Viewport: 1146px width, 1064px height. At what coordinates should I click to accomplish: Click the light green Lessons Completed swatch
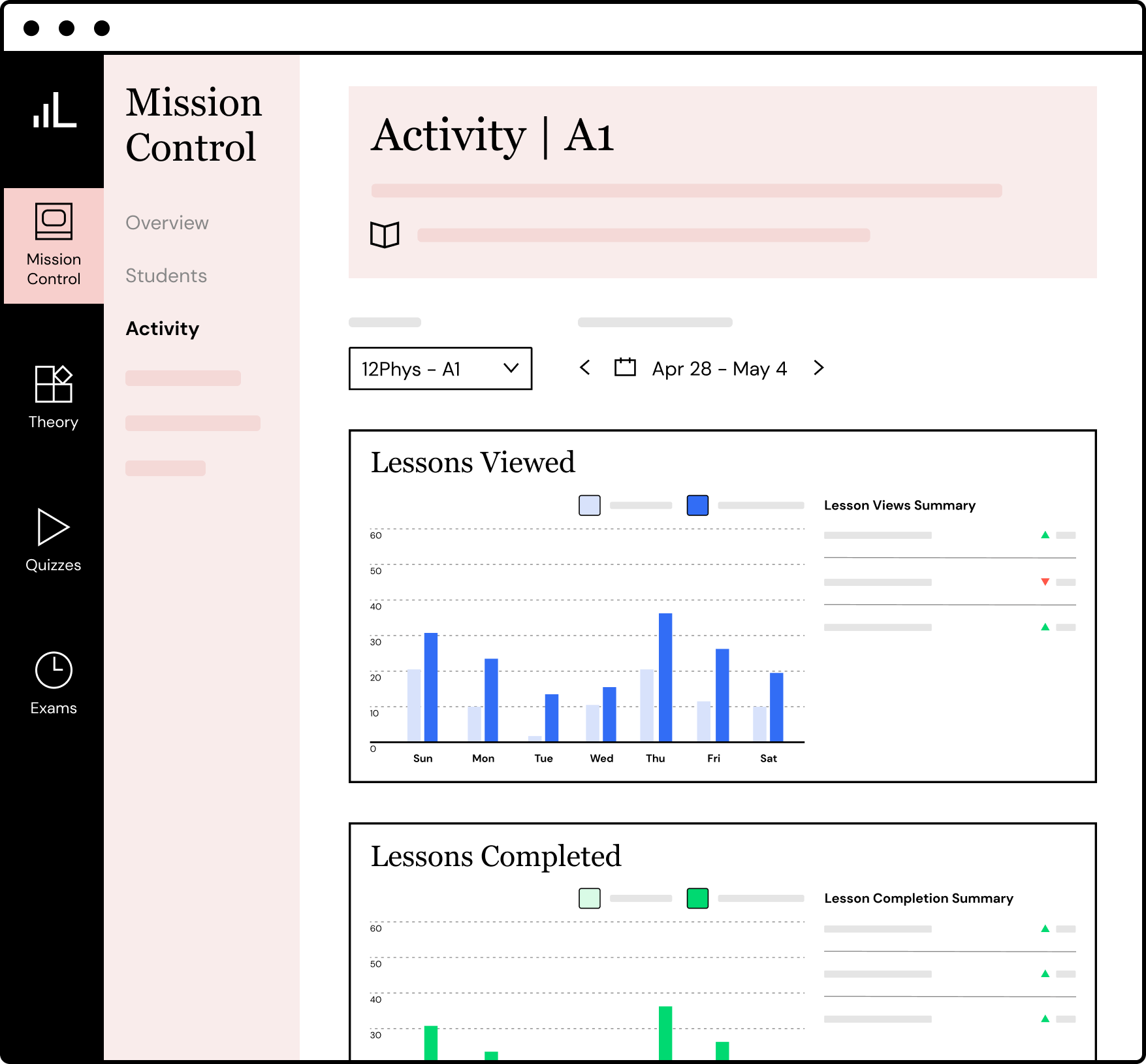tap(589, 899)
